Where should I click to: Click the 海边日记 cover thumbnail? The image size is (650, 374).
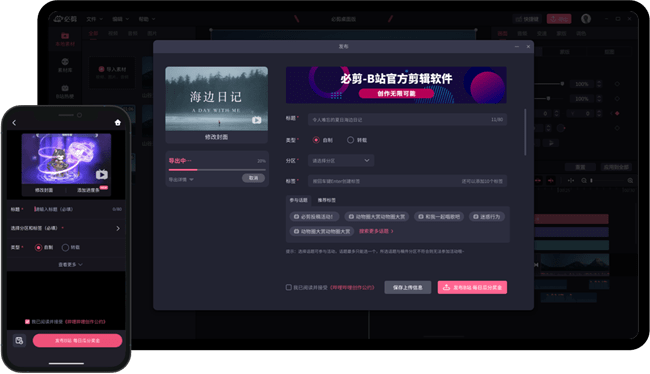[x=216, y=99]
